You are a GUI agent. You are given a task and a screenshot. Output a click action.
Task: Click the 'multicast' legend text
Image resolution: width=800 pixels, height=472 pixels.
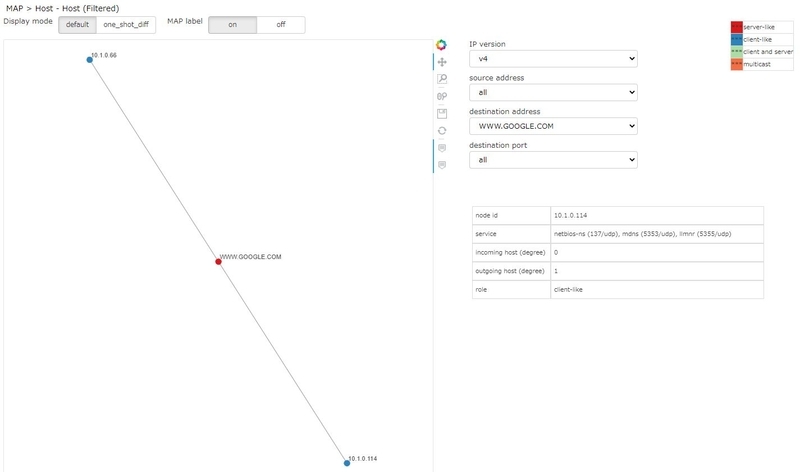coord(757,64)
